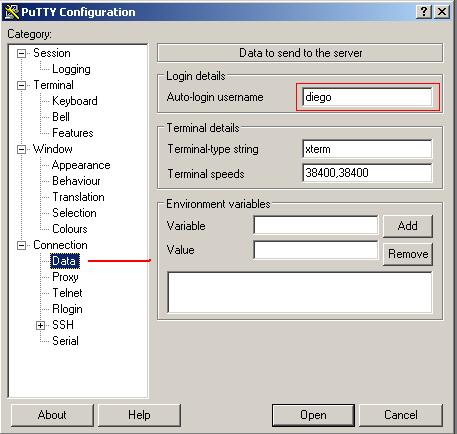Open the Bell settings category
Viewport: 457px width, 434px height.
tap(61, 117)
